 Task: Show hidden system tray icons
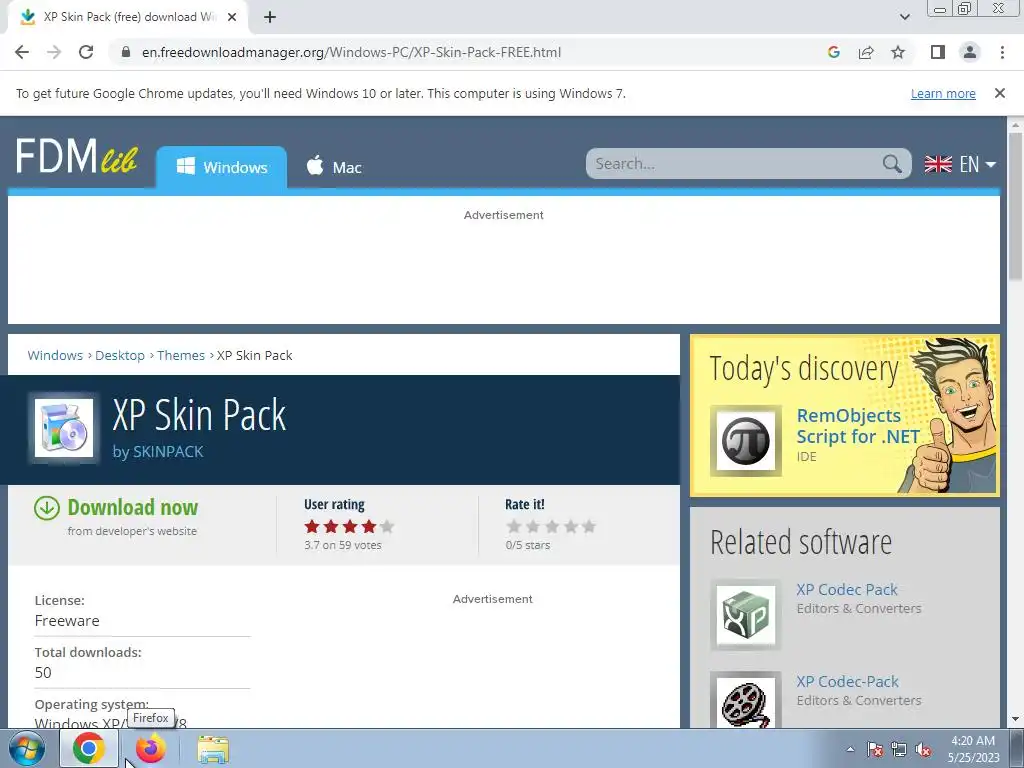point(850,749)
